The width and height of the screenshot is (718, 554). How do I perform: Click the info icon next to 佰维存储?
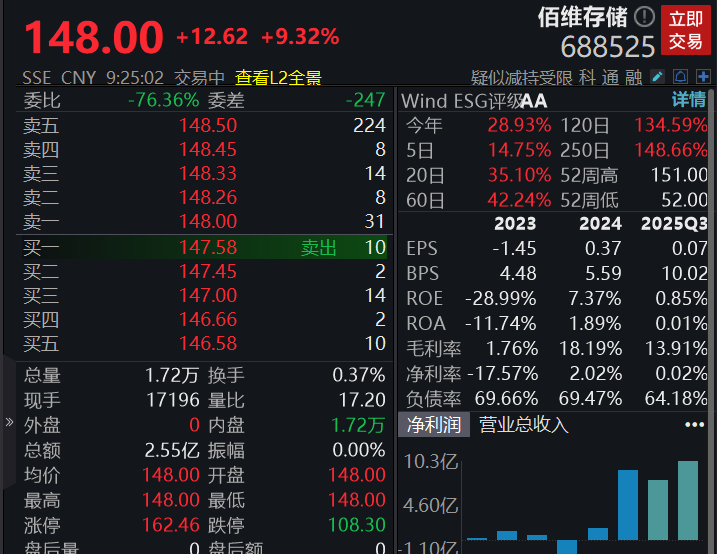644,17
